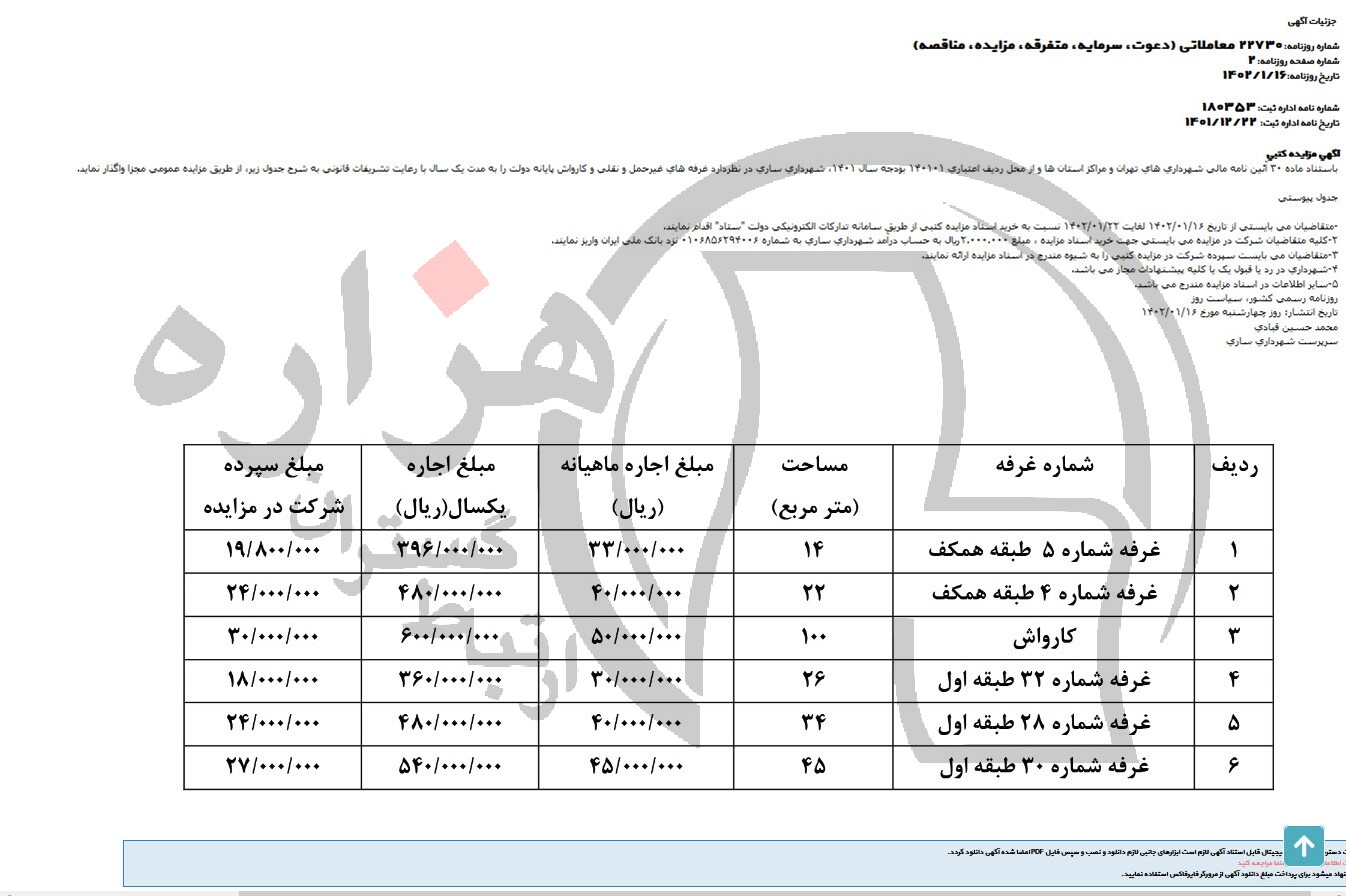Click the scroll-to-top arrow button
Screen dimensions: 1346x896
tap(1303, 846)
